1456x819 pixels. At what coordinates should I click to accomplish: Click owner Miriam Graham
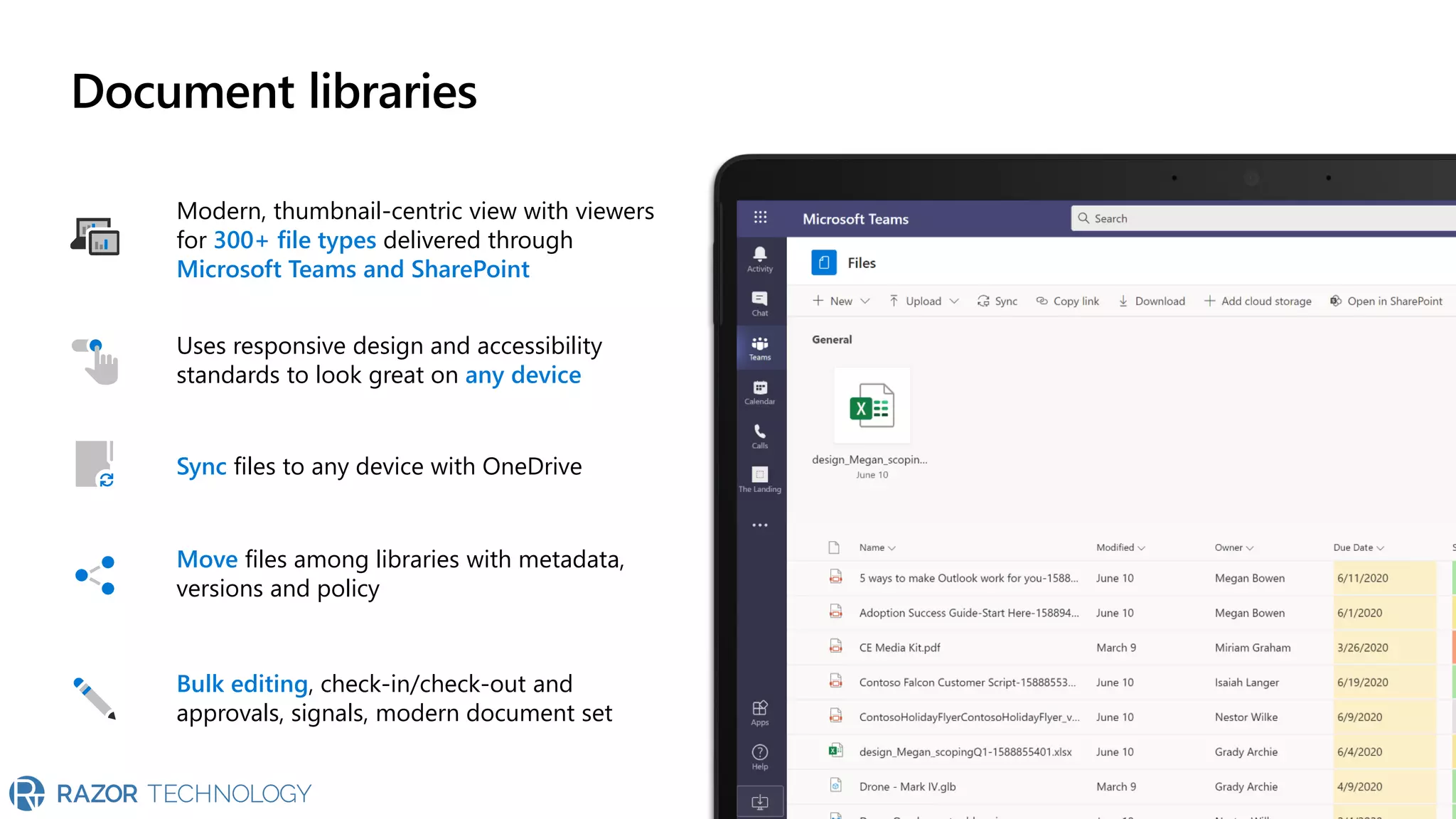(1253, 648)
